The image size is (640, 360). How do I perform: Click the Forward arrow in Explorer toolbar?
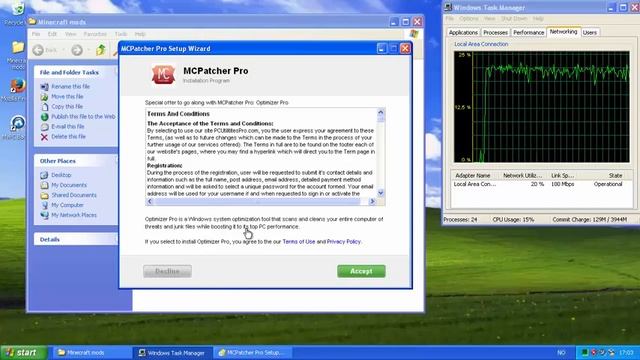77,50
